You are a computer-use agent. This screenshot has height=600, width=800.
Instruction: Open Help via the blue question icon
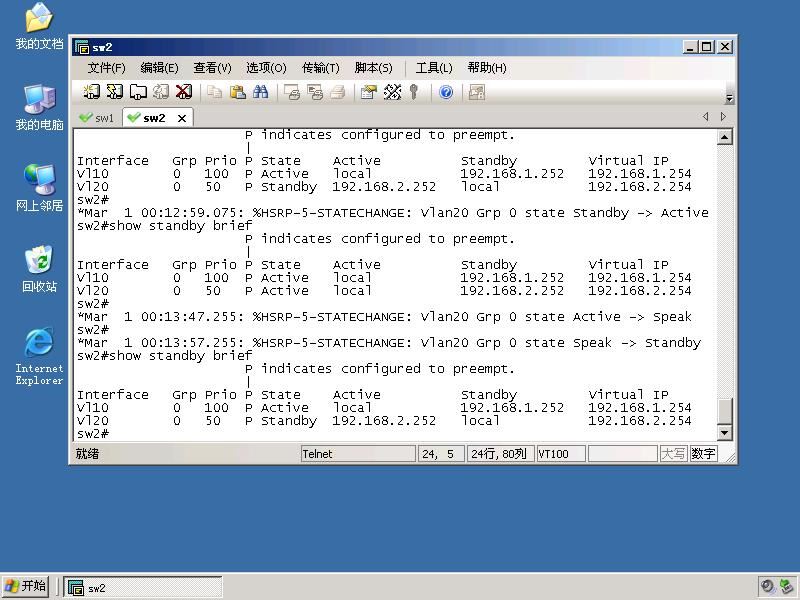tap(446, 92)
